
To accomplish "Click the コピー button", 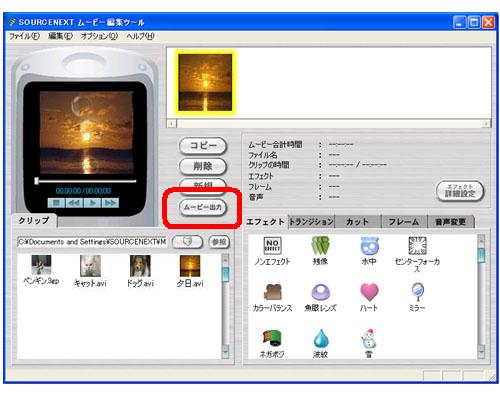I will pos(203,146).
